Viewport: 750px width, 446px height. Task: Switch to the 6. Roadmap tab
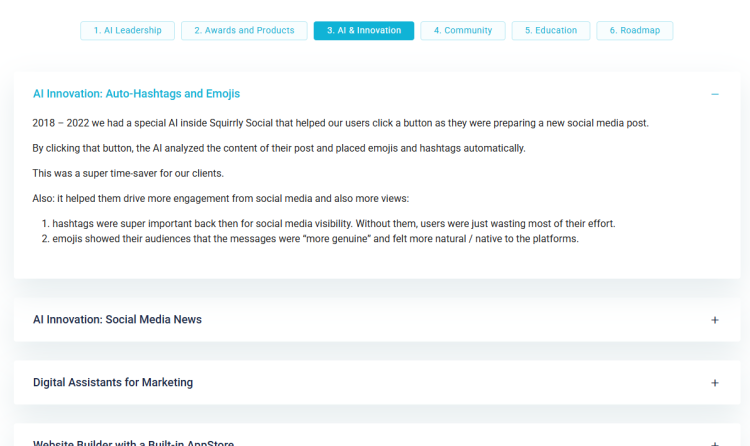[x=634, y=31]
